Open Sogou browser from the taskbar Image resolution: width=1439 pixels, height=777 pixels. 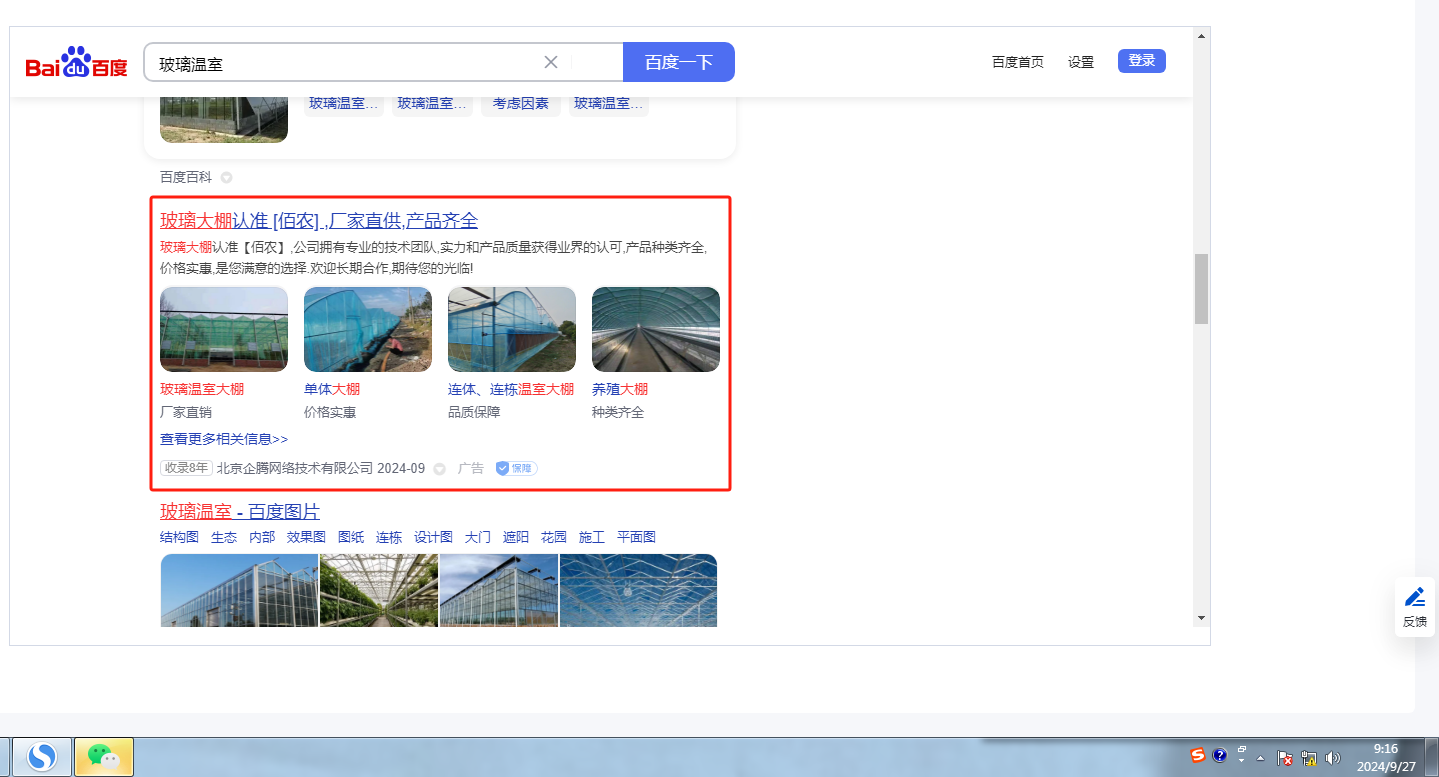tap(41, 757)
